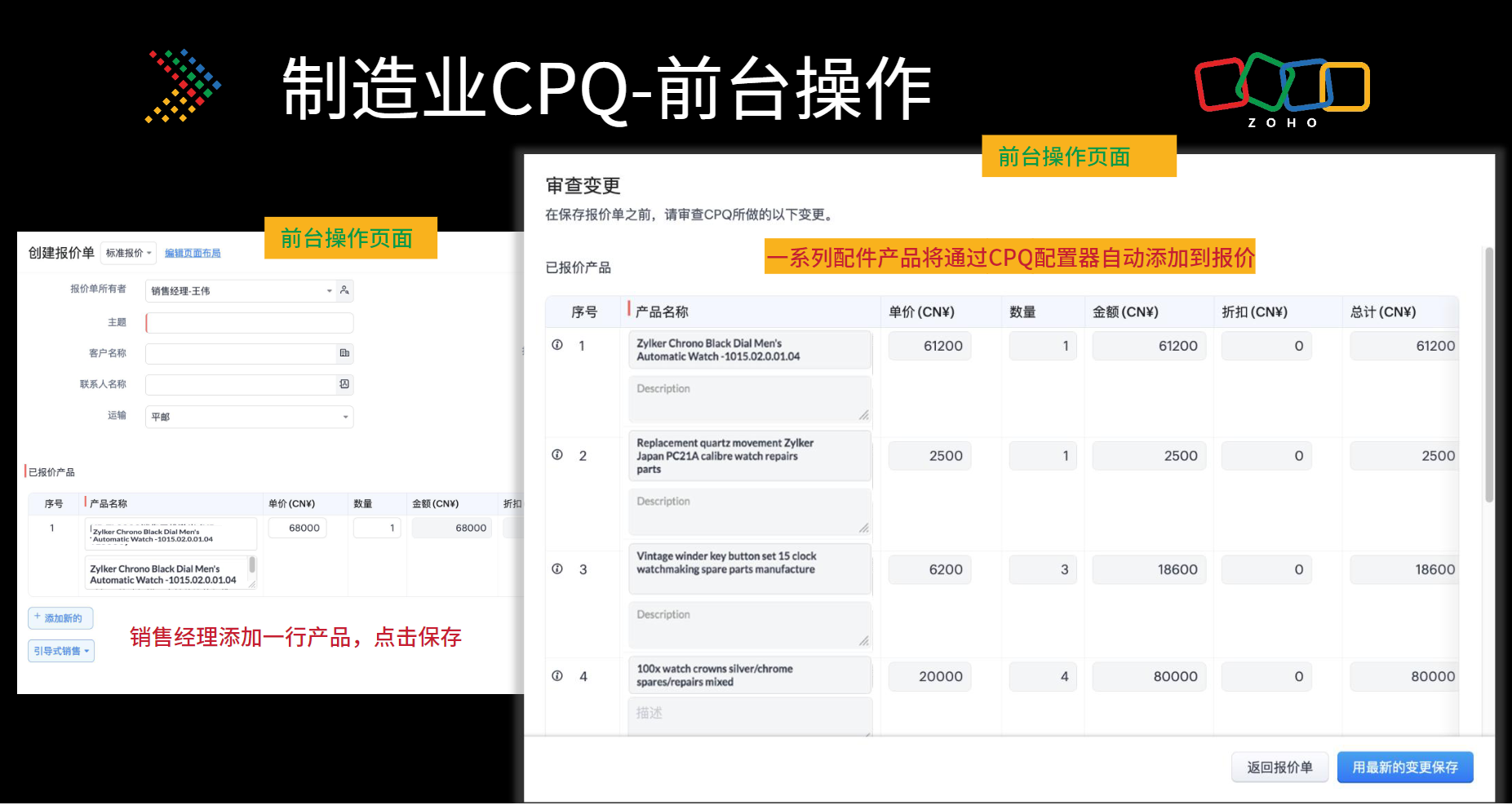Click the product description box in 创建报价单 row
Viewport: 1512px width, 805px height.
click(x=171, y=573)
